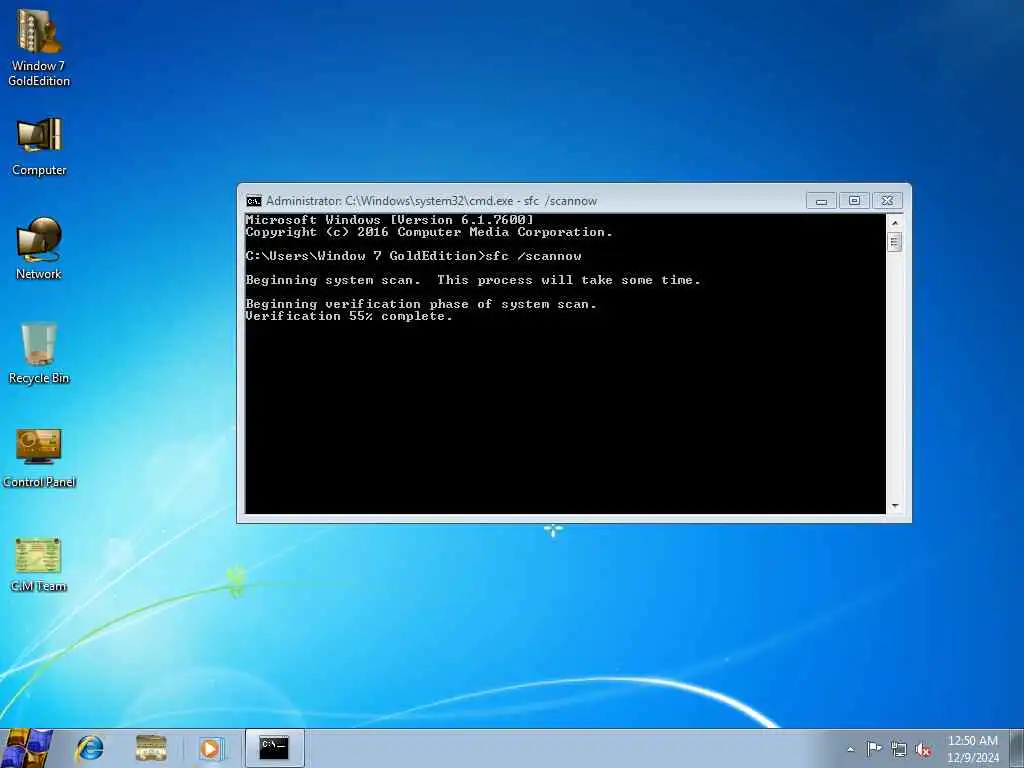Click the cmd scrollbar down arrow
The width and height of the screenshot is (1024, 768).
tap(895, 506)
